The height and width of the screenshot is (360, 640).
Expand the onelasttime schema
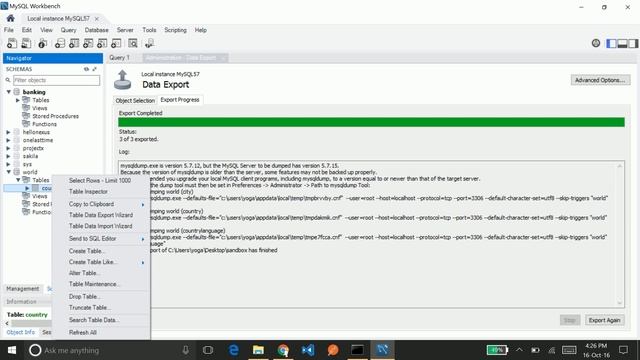point(8,140)
